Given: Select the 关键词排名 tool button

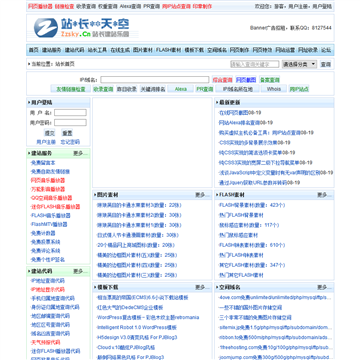Looking at the screenshot, I should point(153,89).
